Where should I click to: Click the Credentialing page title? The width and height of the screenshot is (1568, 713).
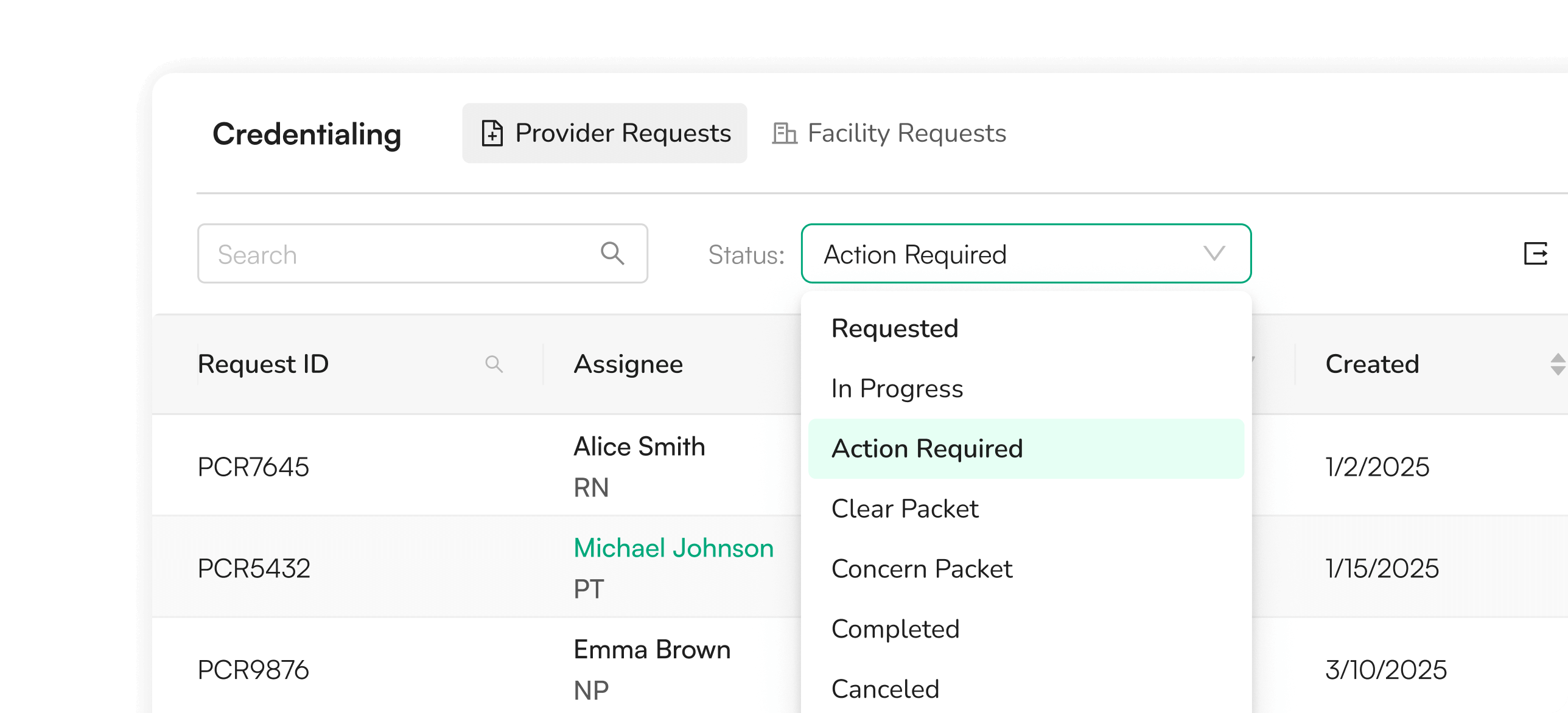coord(307,134)
